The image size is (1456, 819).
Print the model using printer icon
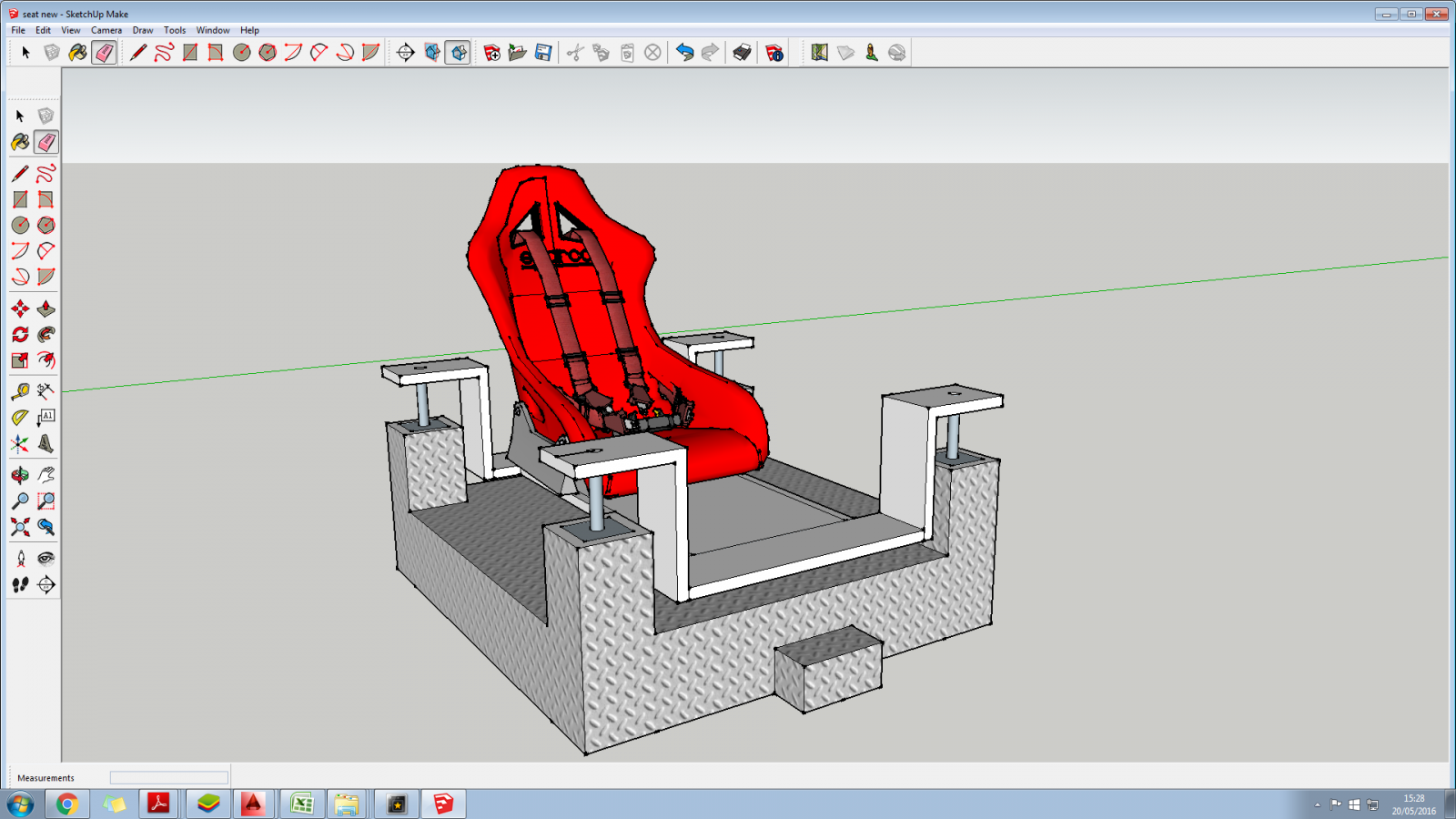[742, 53]
